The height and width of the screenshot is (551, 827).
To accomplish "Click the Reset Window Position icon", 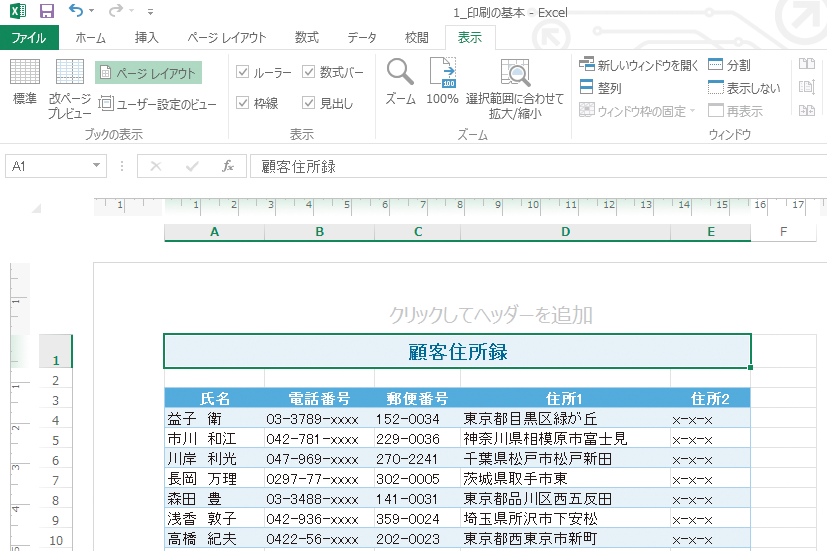I will (806, 110).
